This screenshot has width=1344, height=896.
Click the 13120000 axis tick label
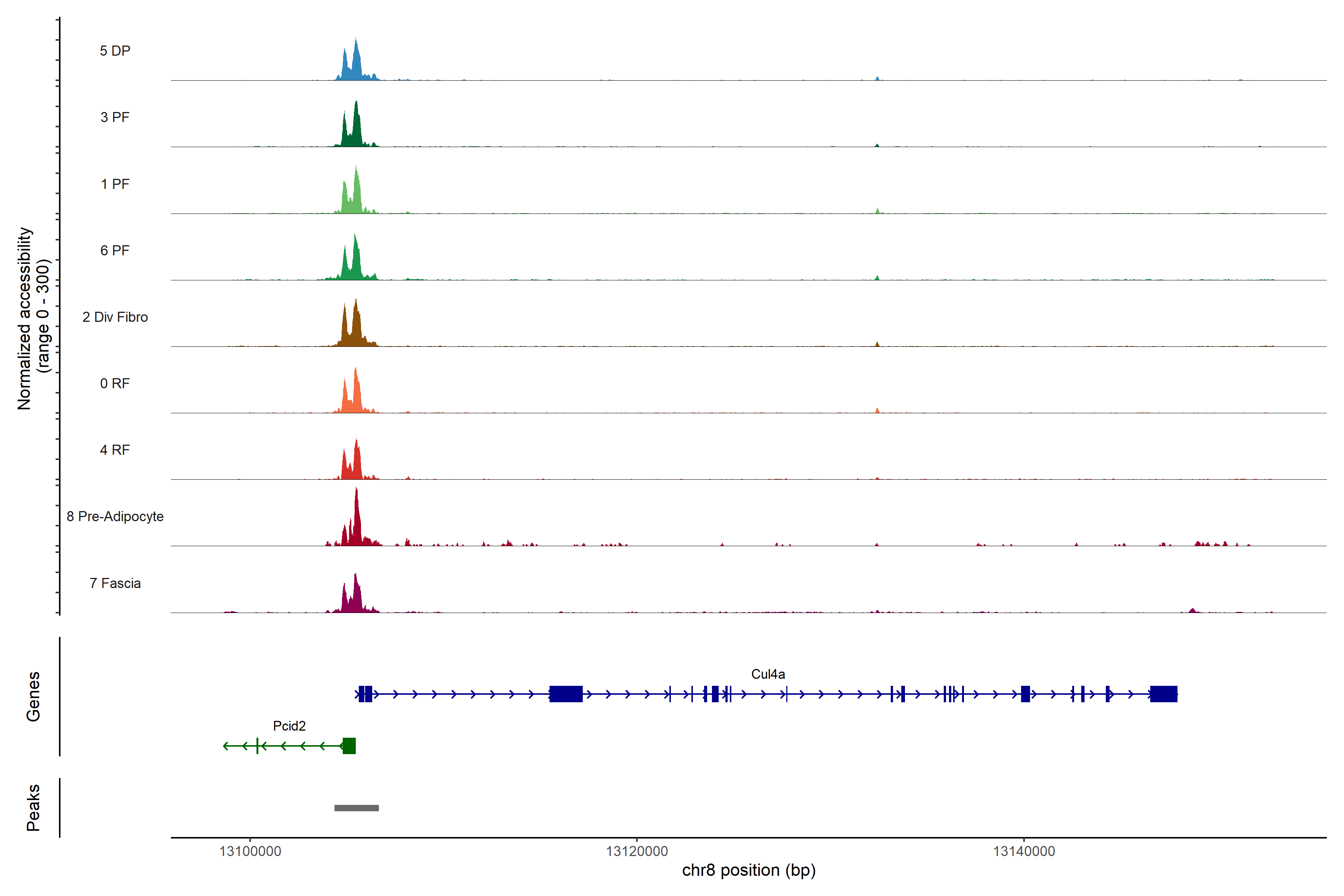point(637,852)
